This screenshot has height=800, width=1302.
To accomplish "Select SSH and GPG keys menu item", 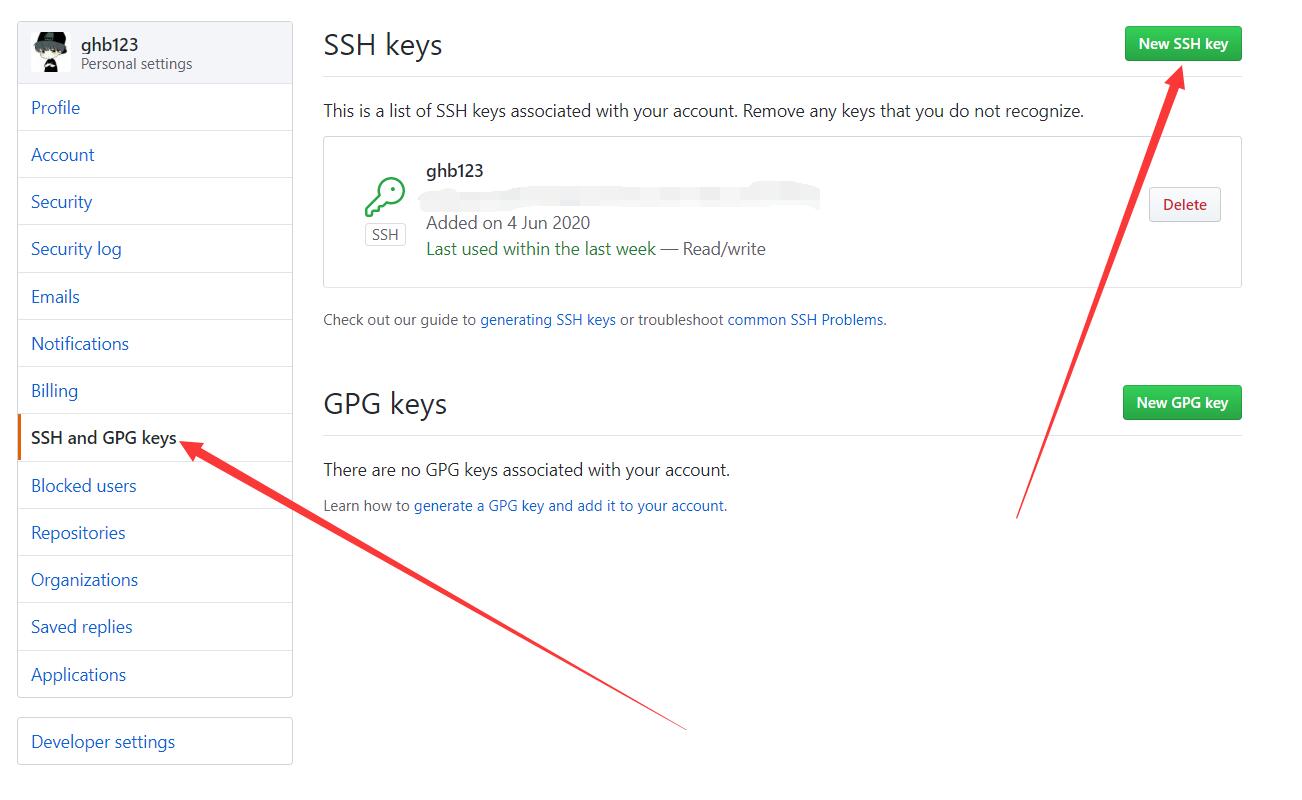I will click(x=103, y=438).
